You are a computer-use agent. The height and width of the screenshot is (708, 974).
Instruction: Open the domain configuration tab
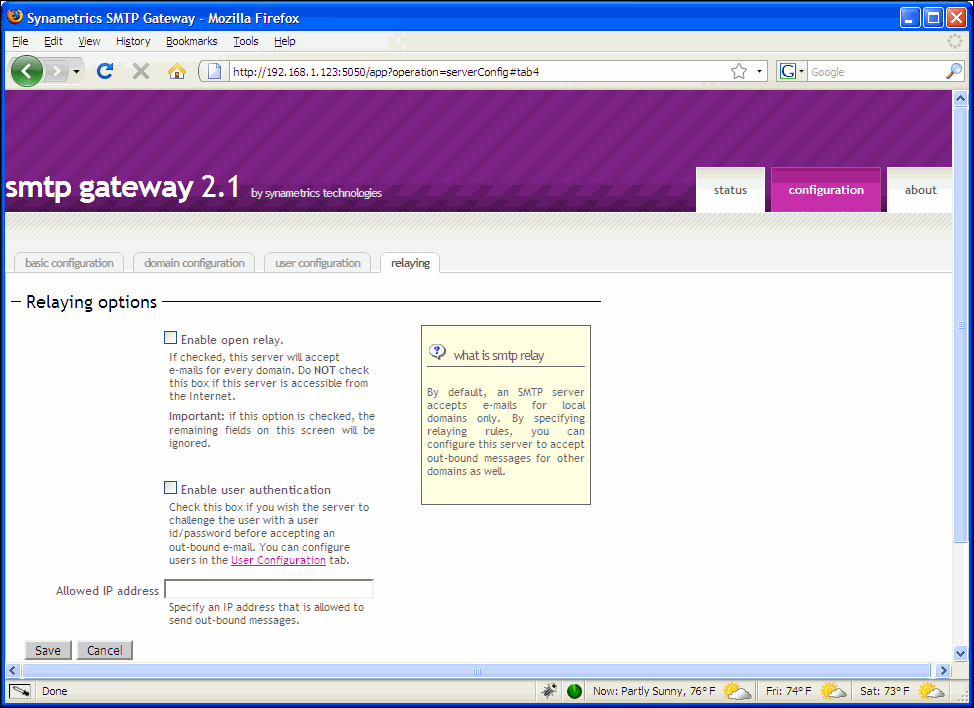pos(194,263)
